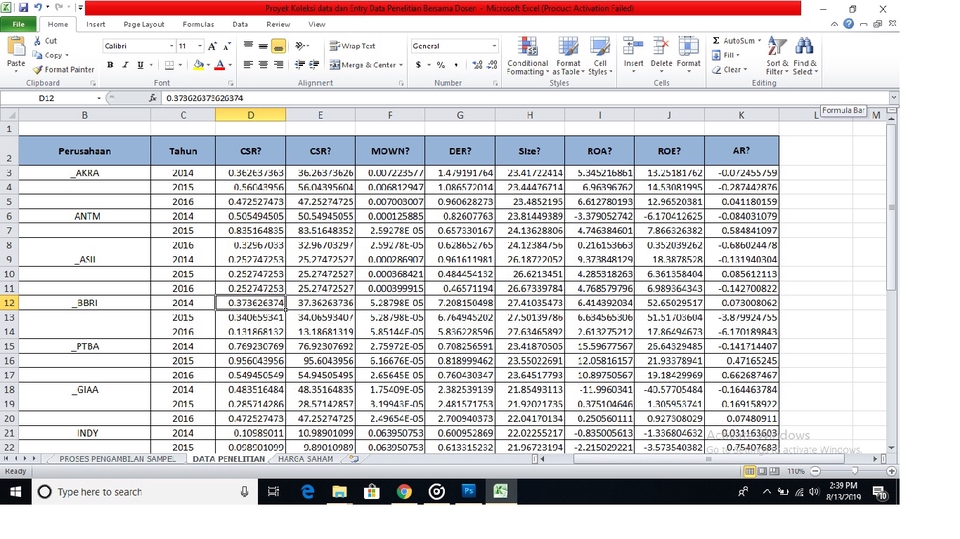Toggle Wrap Text on the cell
Viewport: 960px width, 539px height.
pyautogui.click(x=352, y=46)
